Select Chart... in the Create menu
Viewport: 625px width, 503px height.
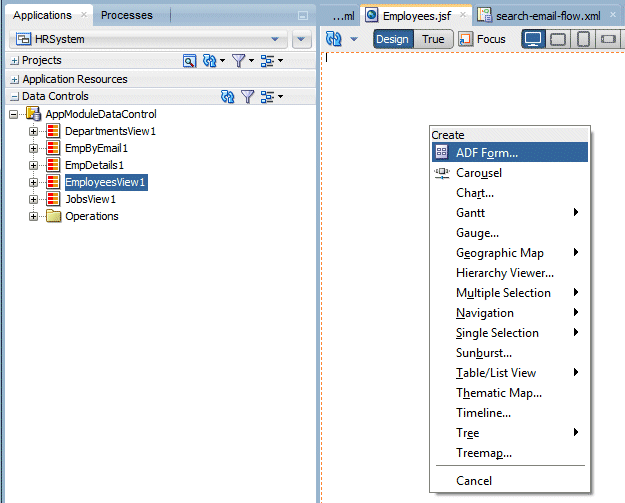(x=510, y=193)
